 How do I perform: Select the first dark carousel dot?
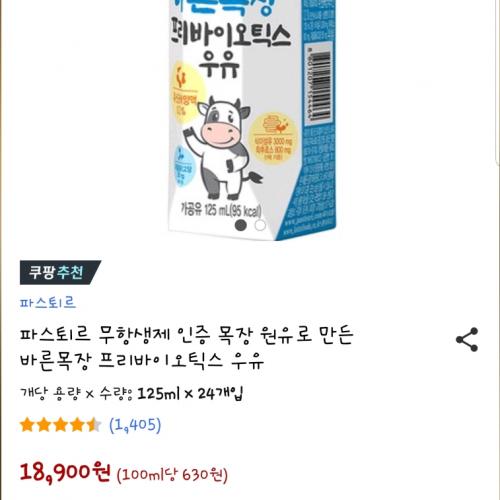[241, 225]
